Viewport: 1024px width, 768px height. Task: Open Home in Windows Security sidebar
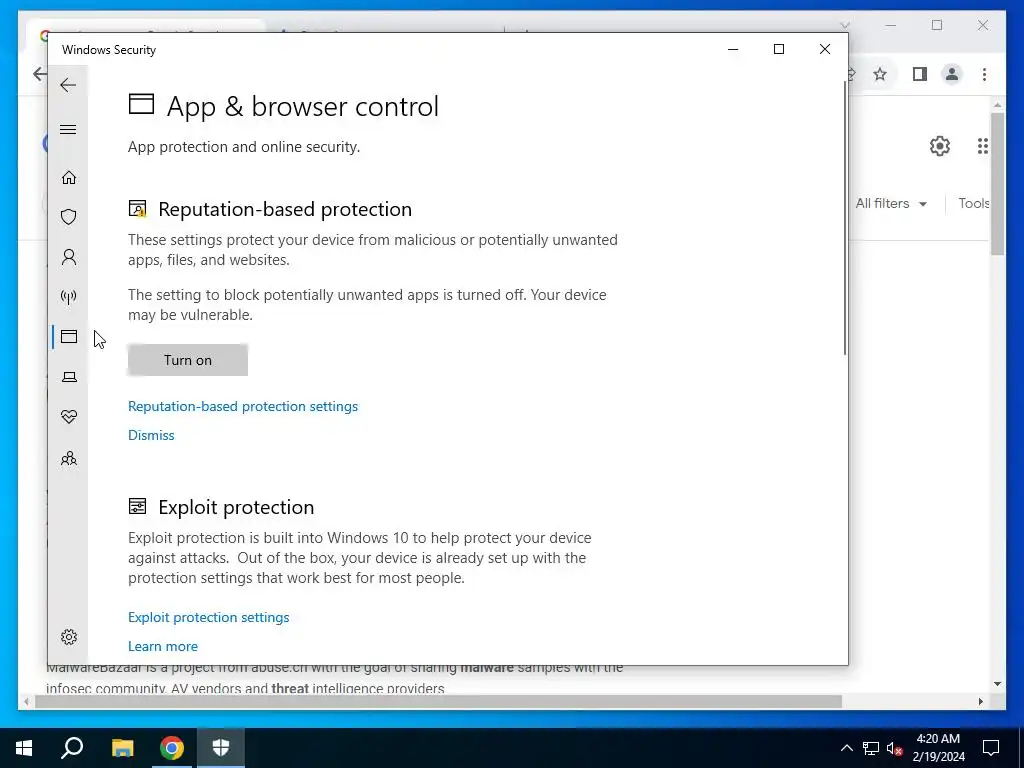click(x=69, y=178)
